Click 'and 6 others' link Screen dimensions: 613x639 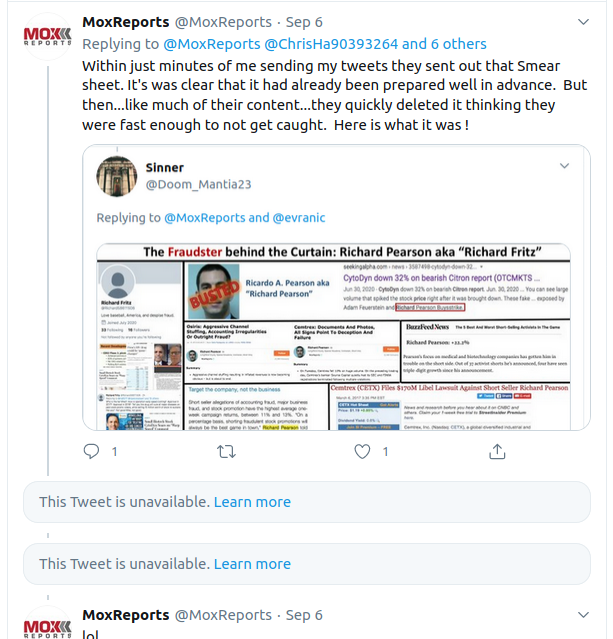tap(444, 44)
